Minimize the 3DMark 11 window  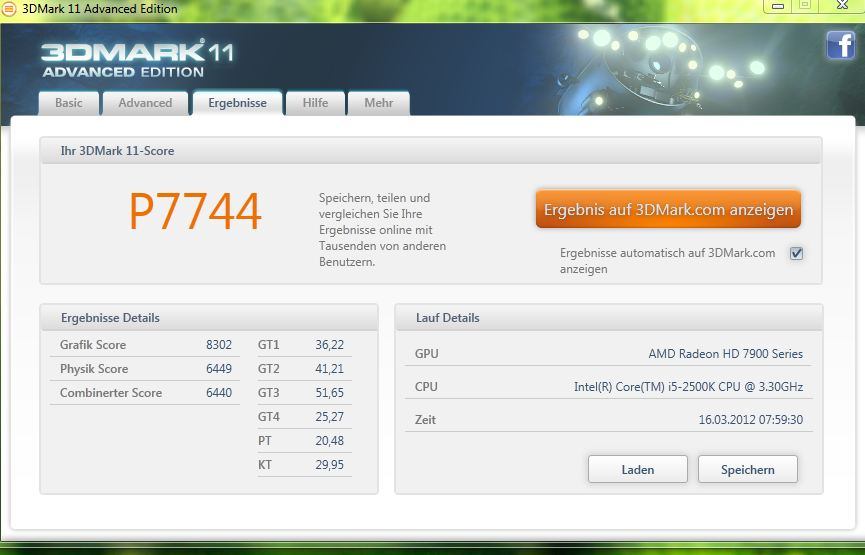point(778,6)
